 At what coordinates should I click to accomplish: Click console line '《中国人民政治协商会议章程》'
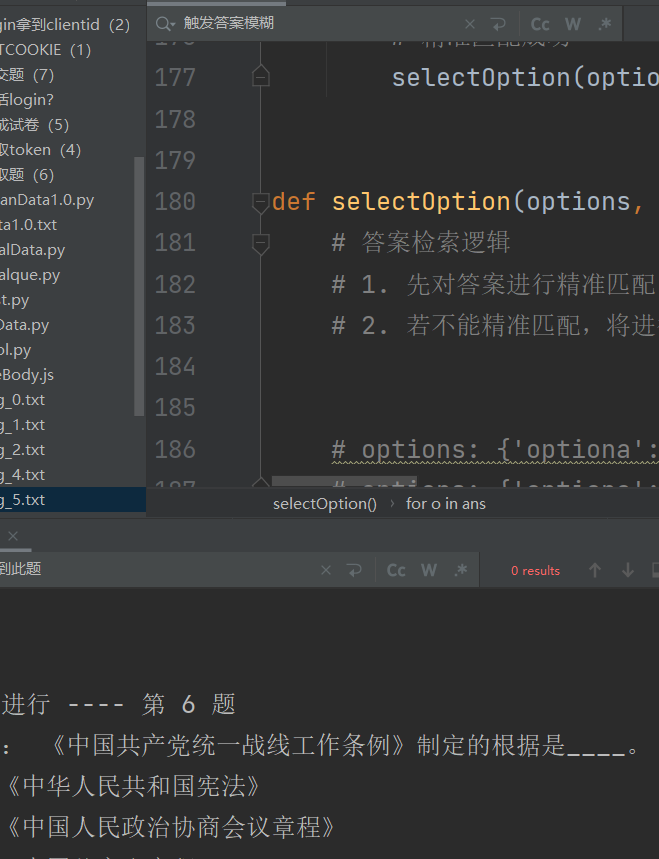[169, 827]
